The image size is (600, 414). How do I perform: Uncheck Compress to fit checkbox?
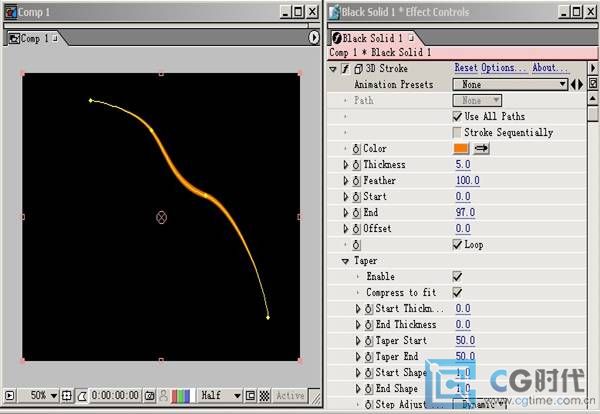[457, 293]
